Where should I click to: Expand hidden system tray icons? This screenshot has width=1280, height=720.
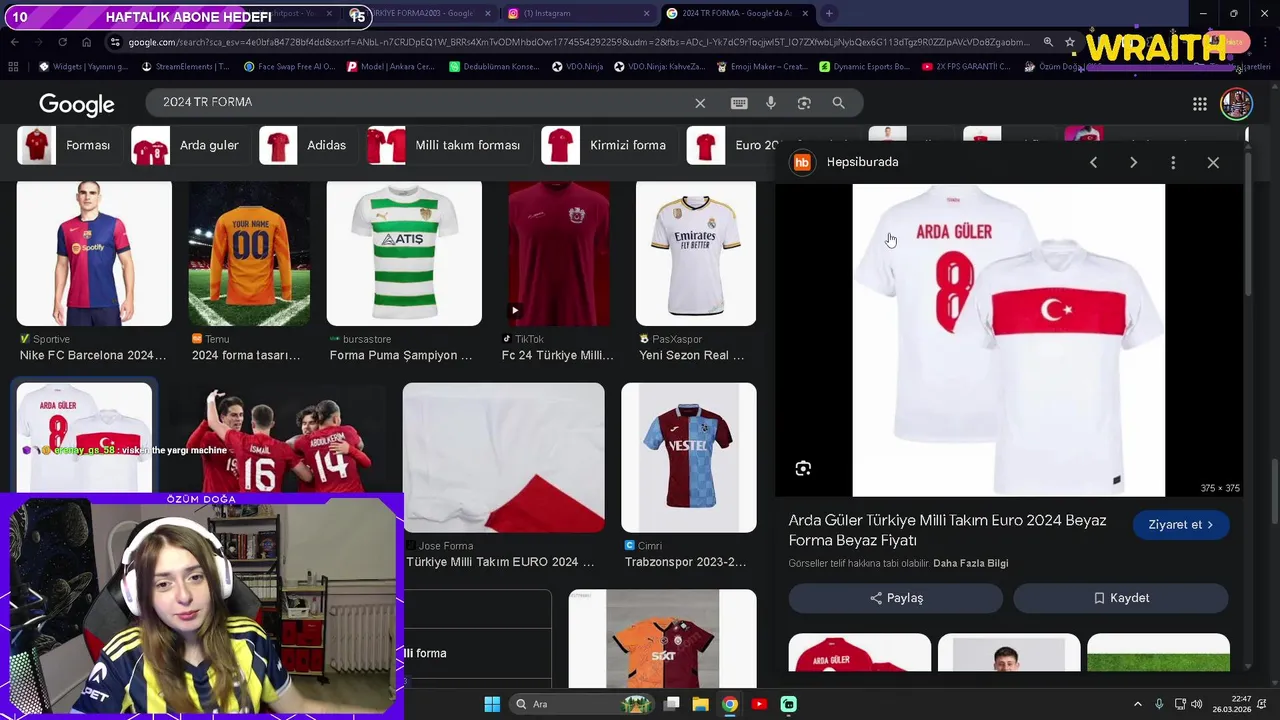click(x=1137, y=704)
